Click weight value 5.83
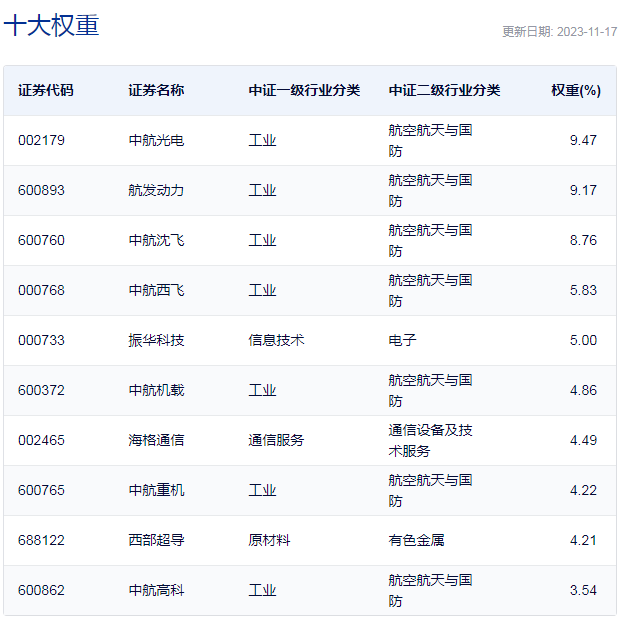This screenshot has width=624, height=621. 583,290
